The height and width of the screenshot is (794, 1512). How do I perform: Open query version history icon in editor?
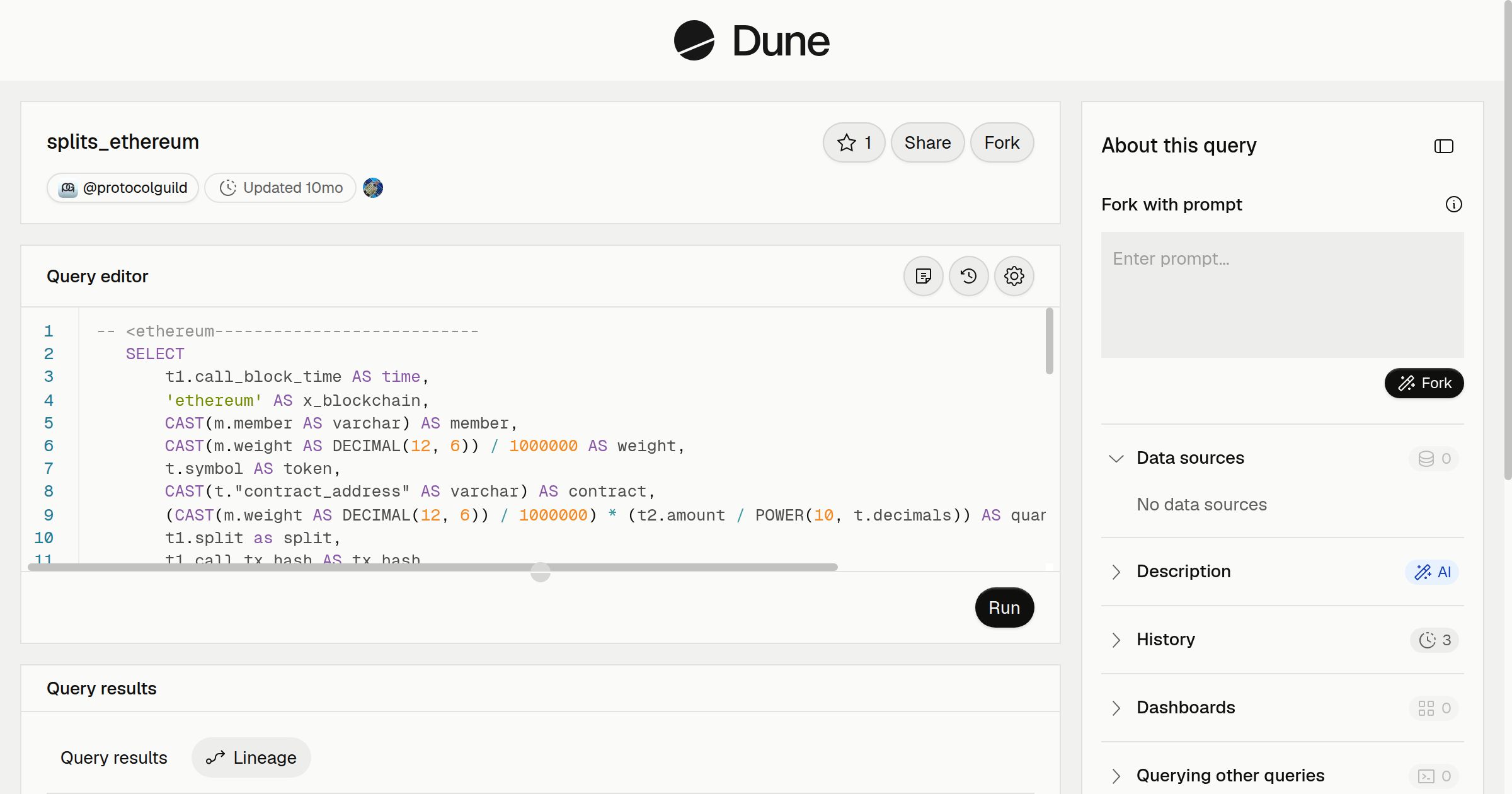pos(969,276)
